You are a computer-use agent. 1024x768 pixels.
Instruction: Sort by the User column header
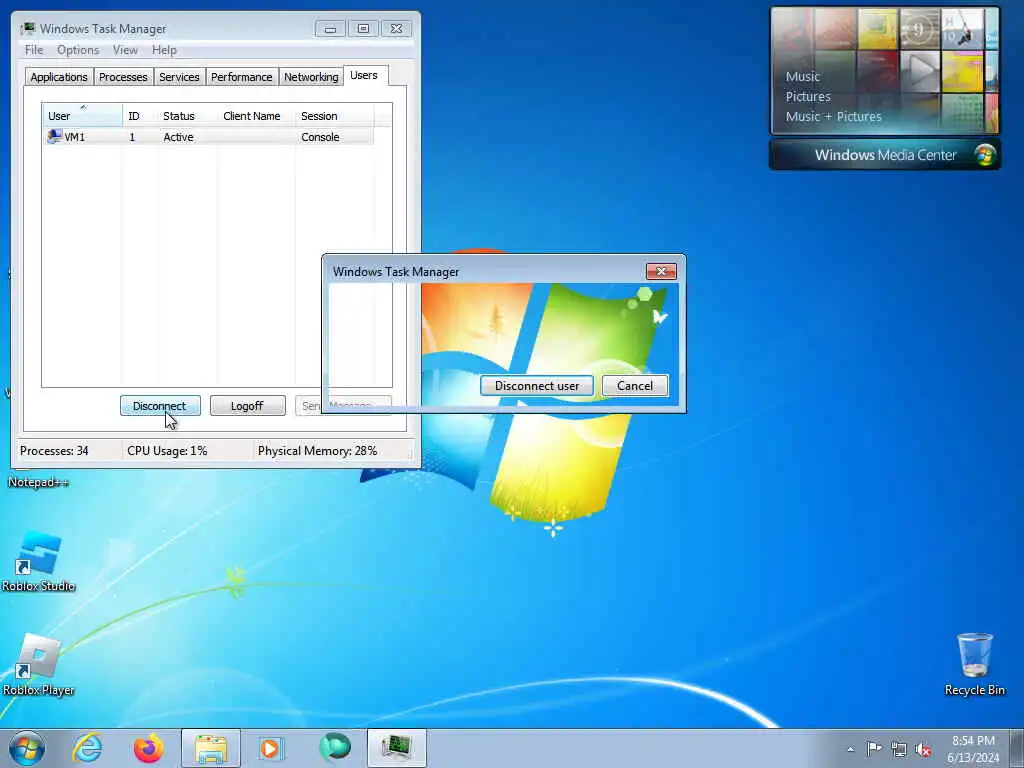(x=82, y=116)
